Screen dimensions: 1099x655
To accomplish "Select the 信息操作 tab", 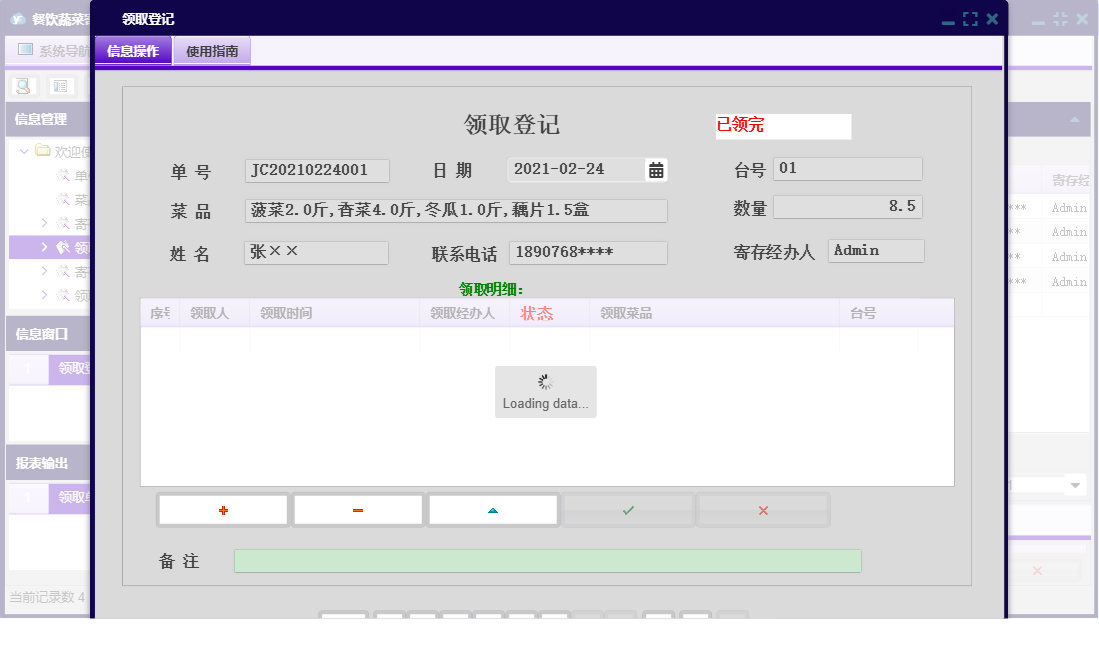I will (132, 50).
